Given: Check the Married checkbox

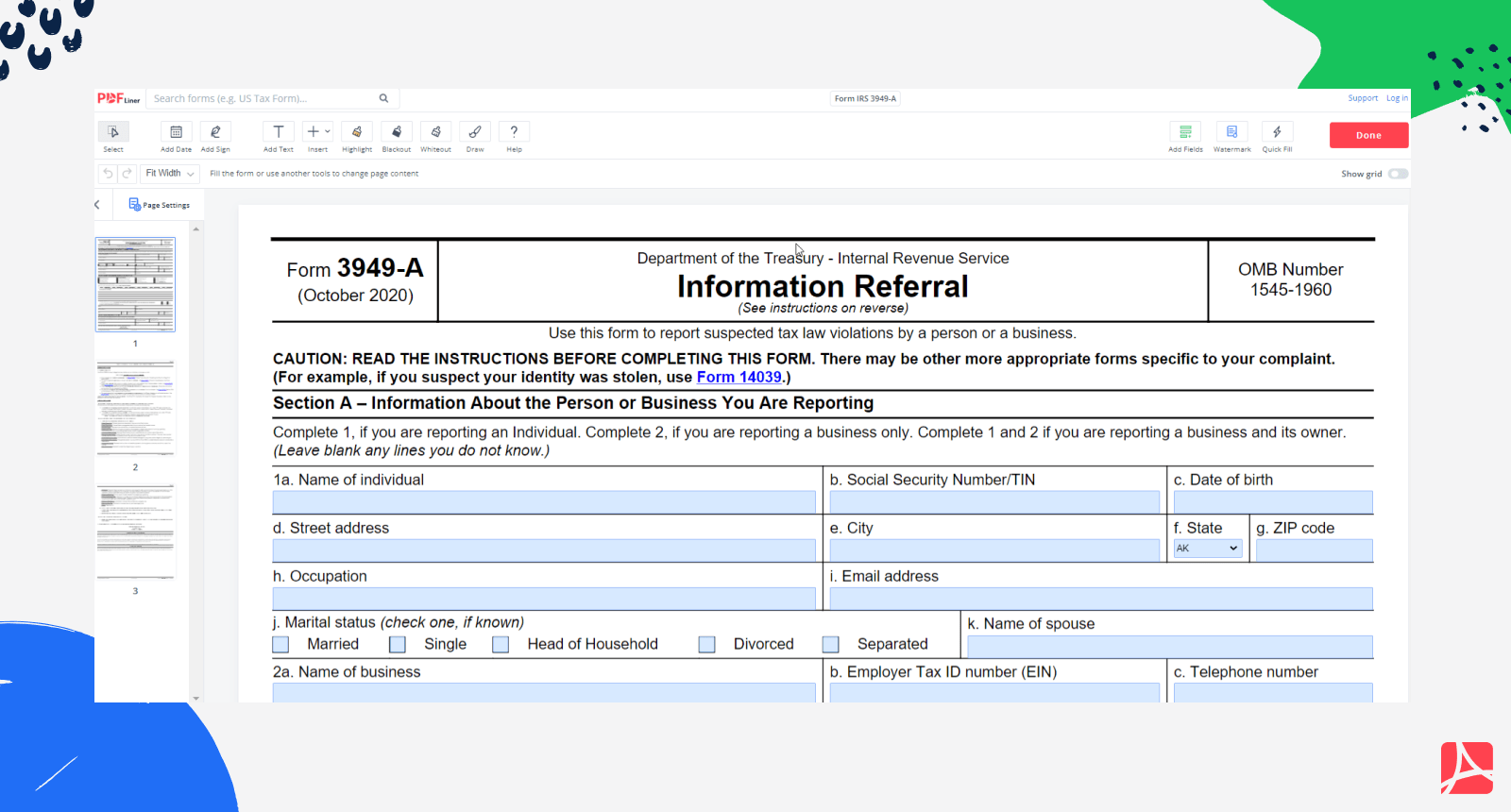Looking at the screenshot, I should coord(280,645).
